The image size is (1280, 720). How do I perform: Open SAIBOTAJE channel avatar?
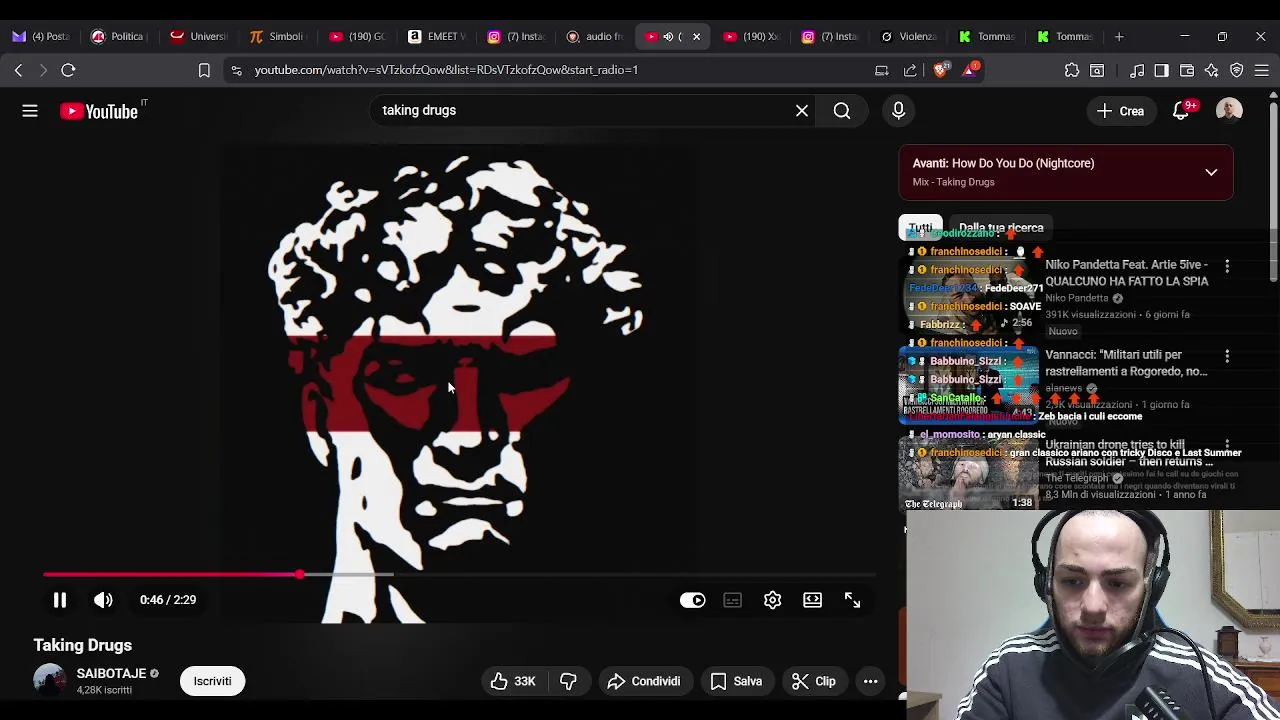(49, 681)
